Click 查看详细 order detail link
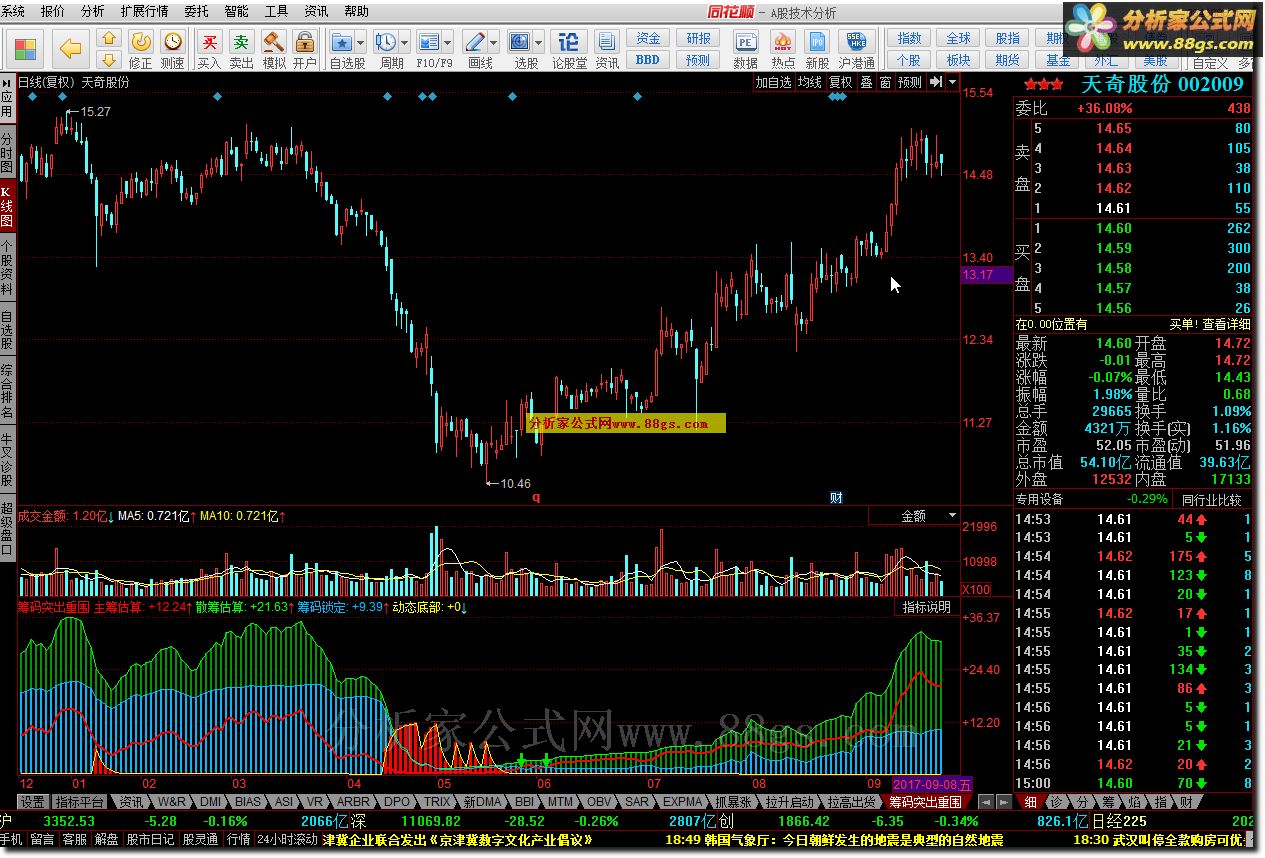 (x=1225, y=324)
